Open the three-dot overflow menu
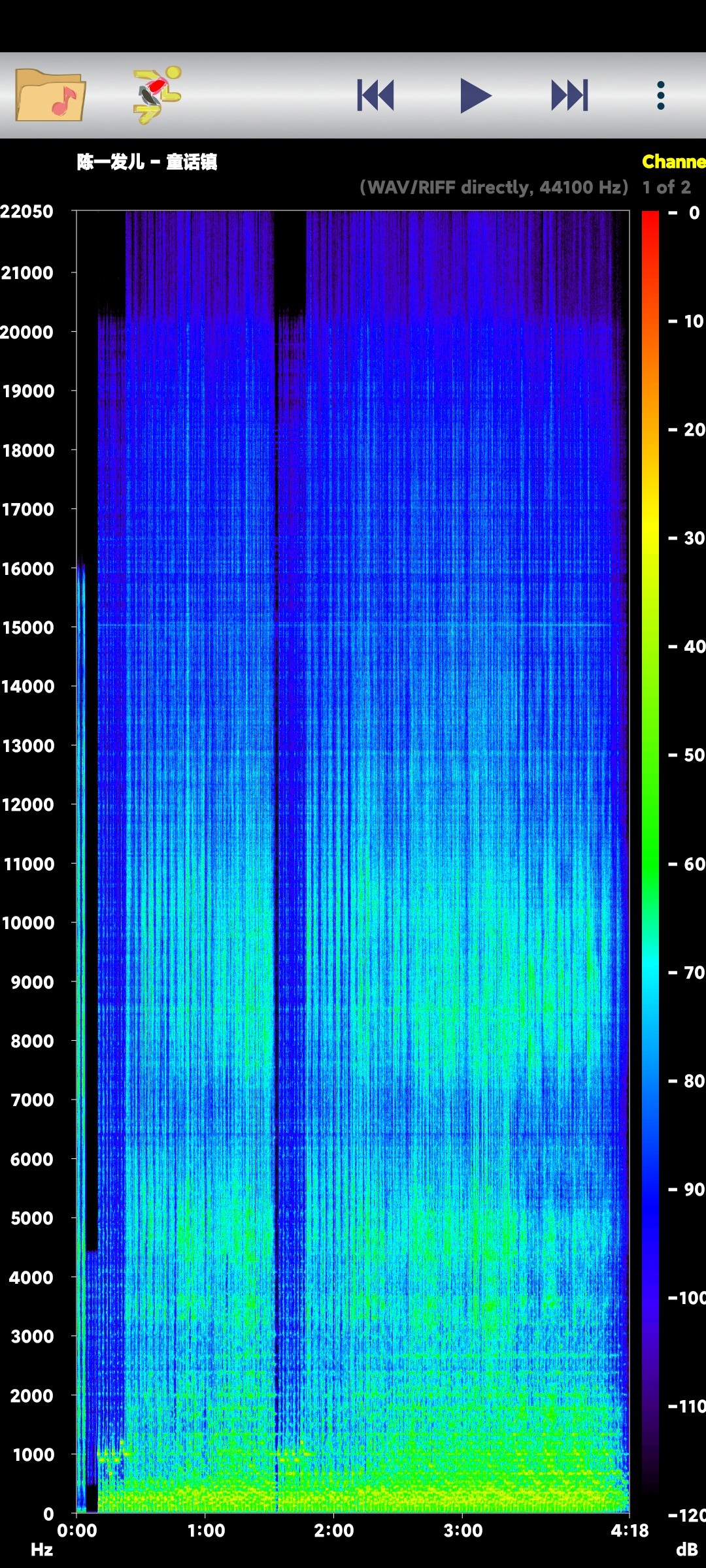 [661, 95]
